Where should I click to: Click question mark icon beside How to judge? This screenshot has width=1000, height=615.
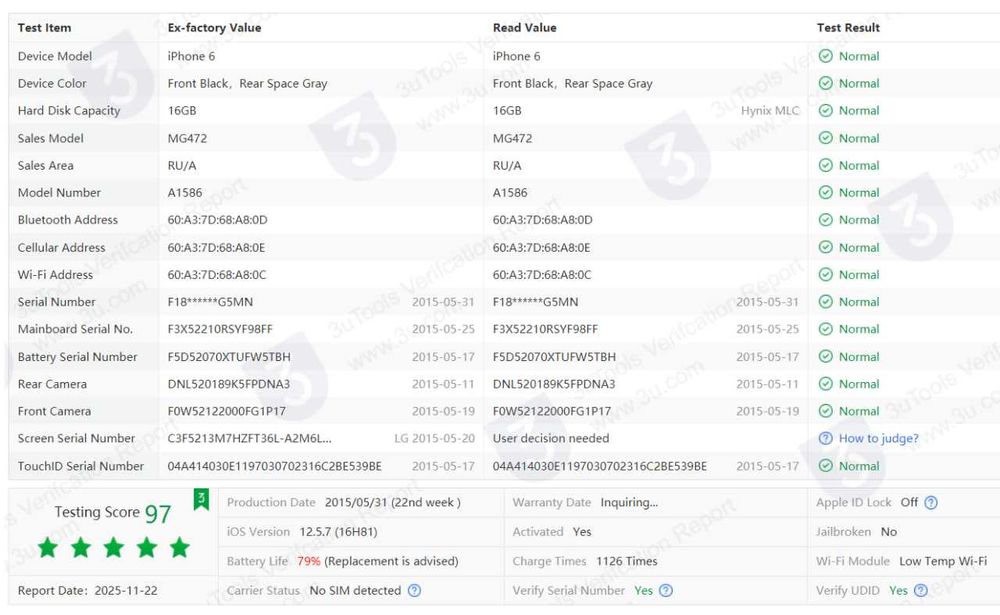(825, 438)
